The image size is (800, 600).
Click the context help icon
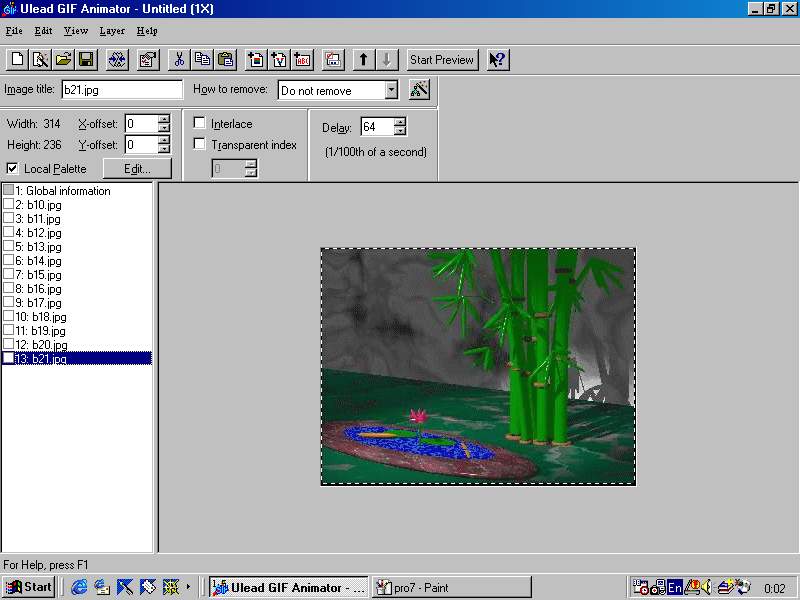coord(497,60)
